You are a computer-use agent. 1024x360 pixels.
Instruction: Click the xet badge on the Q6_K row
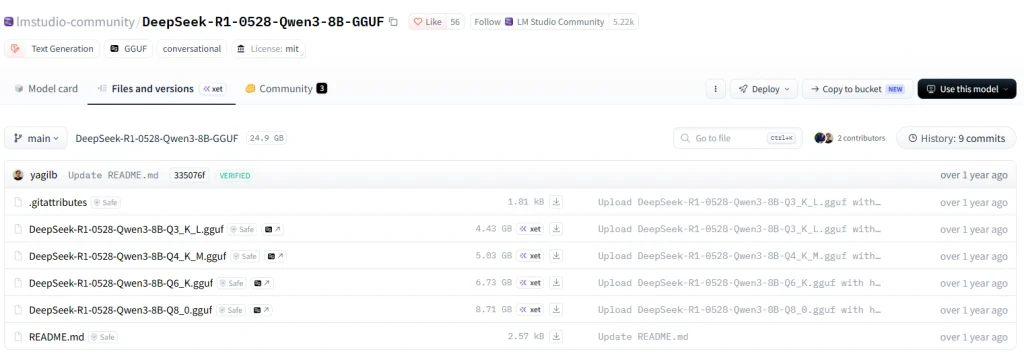pos(531,282)
